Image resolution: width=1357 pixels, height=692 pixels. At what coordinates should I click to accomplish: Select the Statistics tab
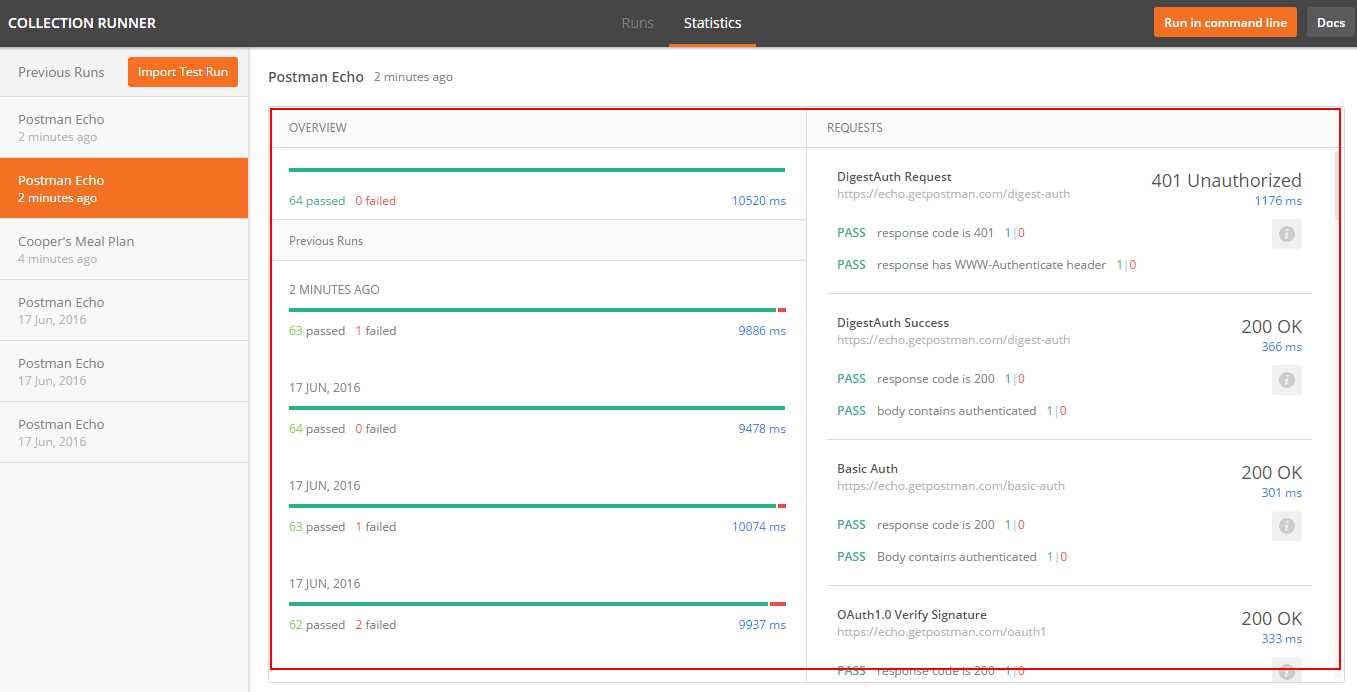713,23
